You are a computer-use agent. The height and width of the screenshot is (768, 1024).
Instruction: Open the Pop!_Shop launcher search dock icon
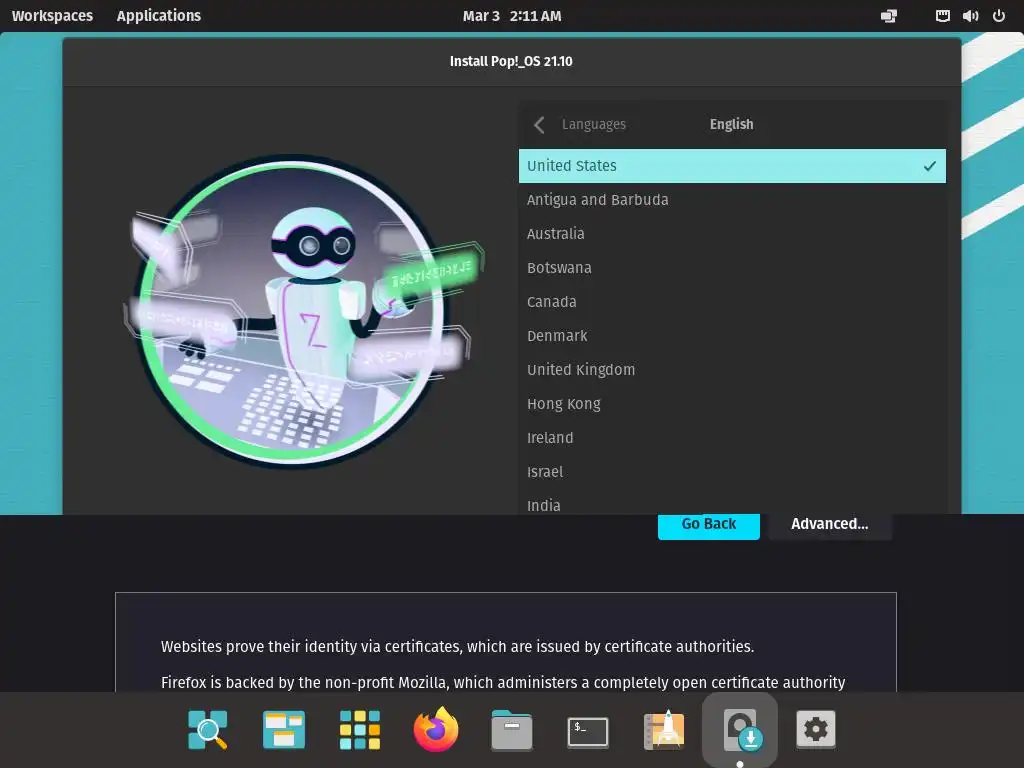click(x=208, y=729)
